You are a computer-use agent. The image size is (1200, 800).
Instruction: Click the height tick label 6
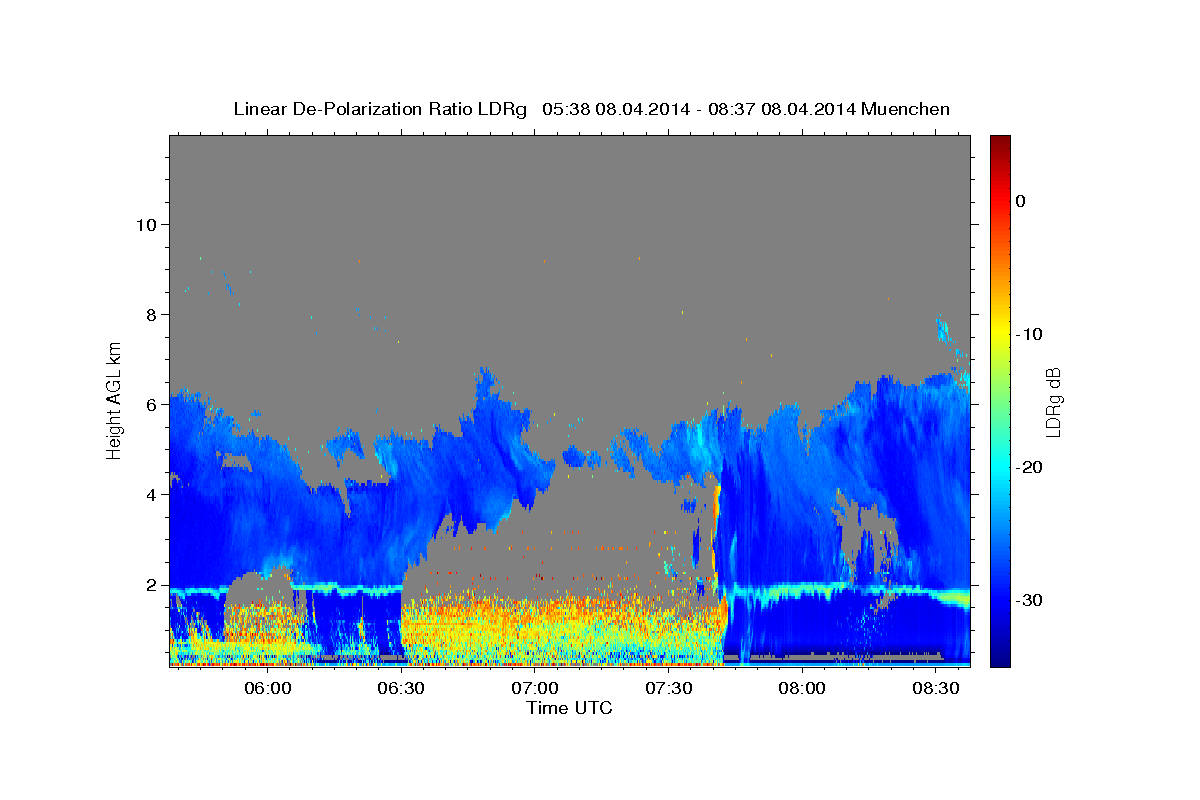[x=151, y=405]
